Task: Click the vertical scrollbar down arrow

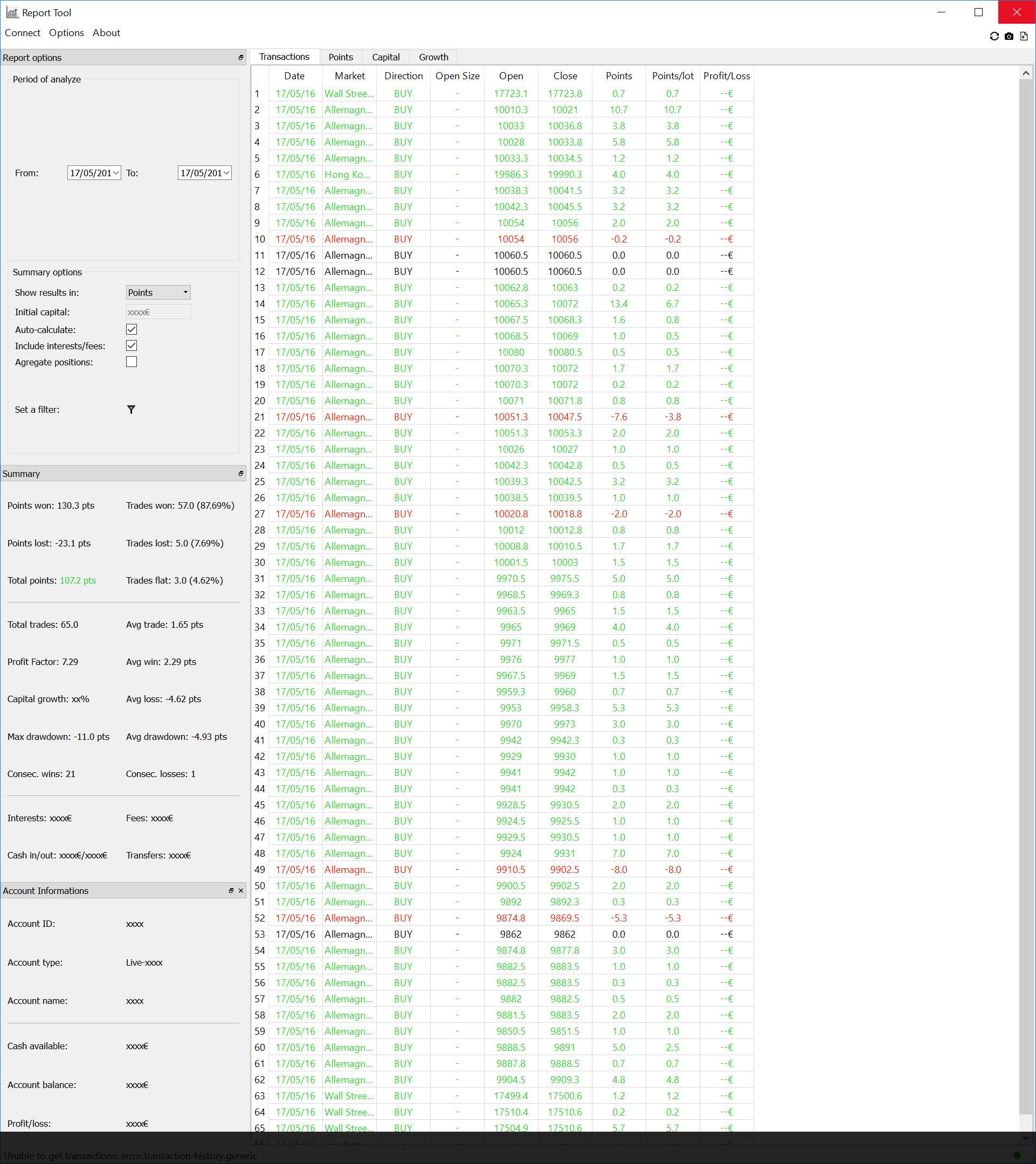Action: [1026, 1138]
